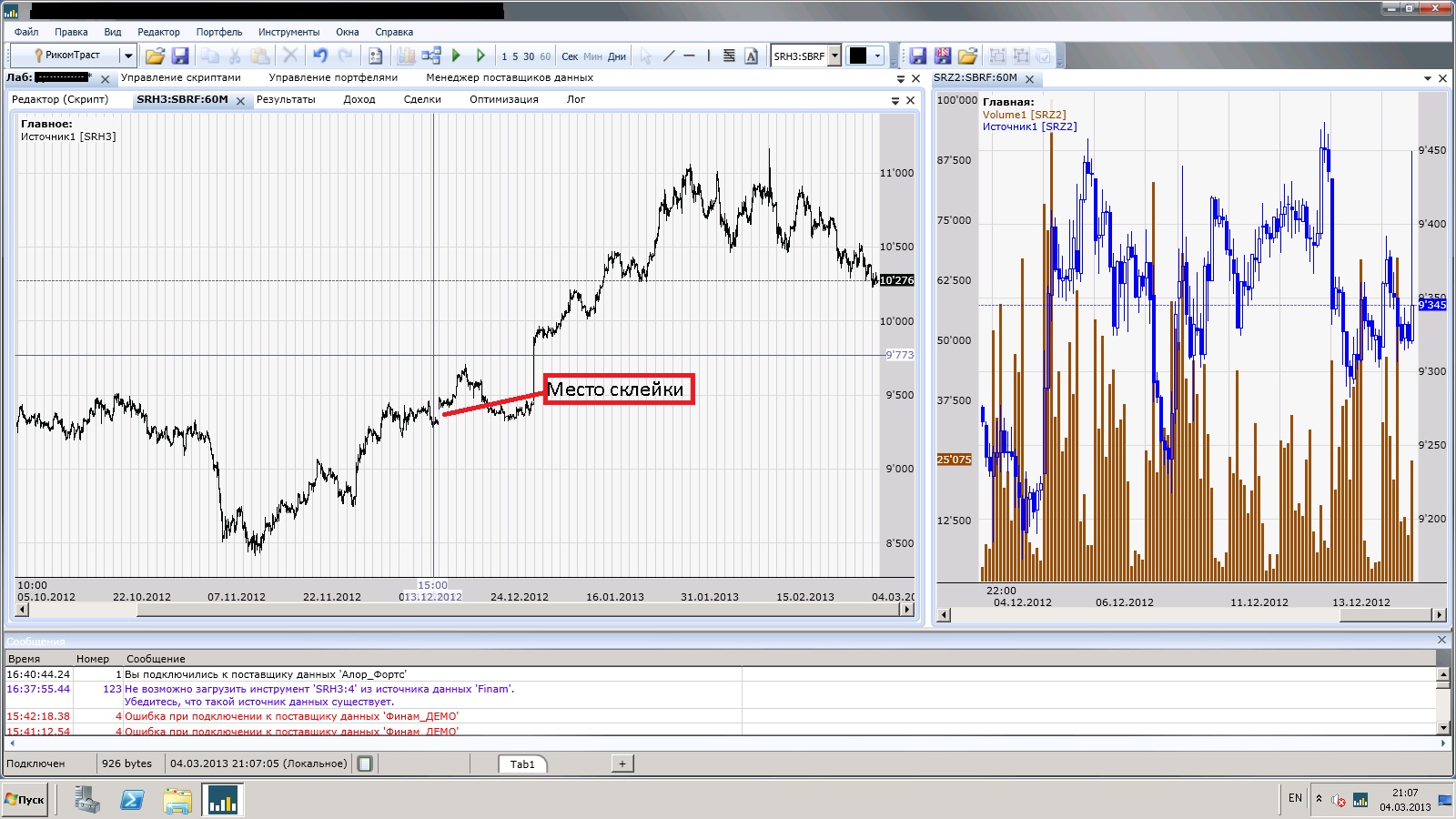
Task: Select the Tab1 bottom tab
Action: tap(522, 764)
